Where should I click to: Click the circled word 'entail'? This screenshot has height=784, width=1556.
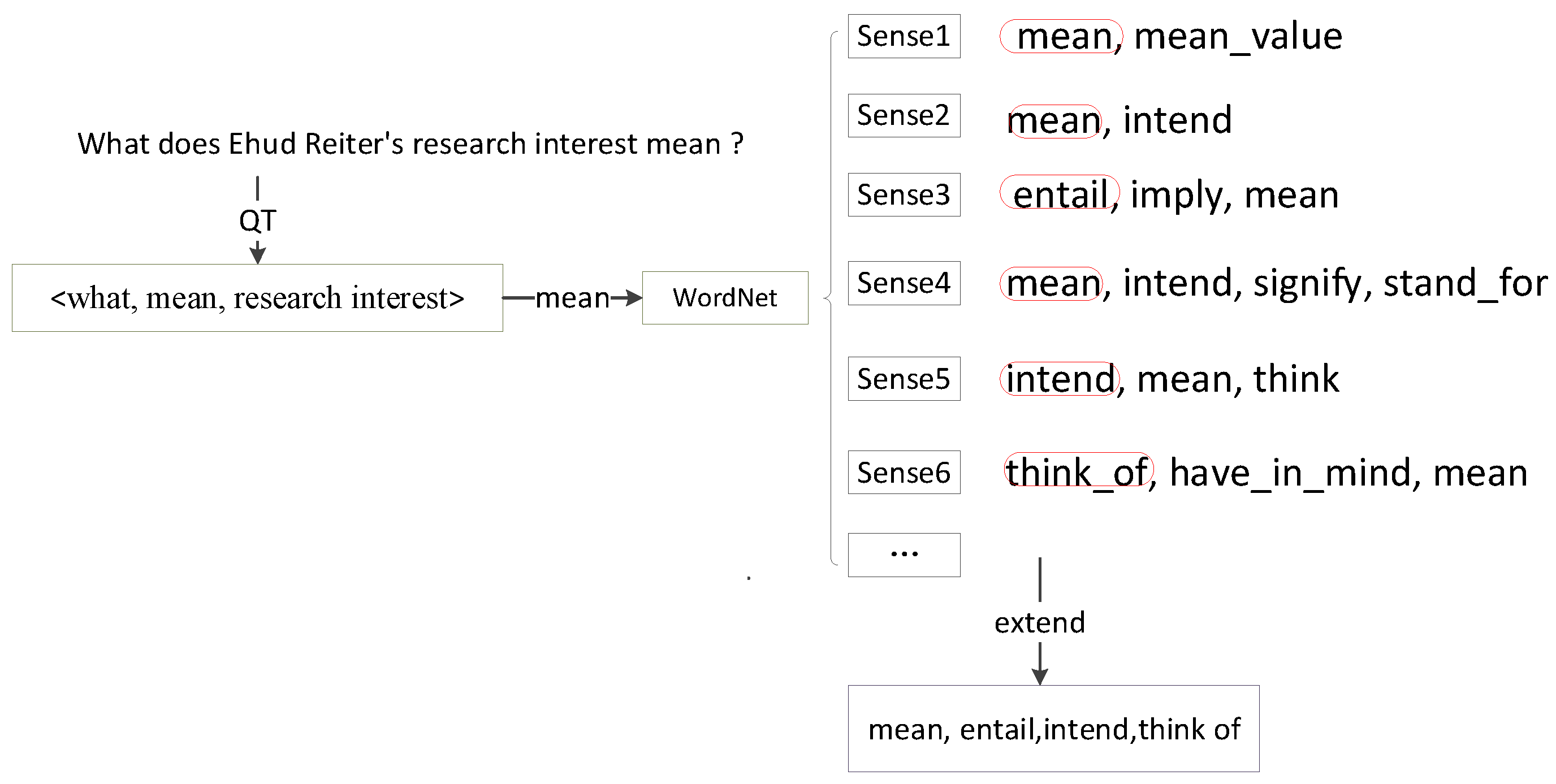1060,194
